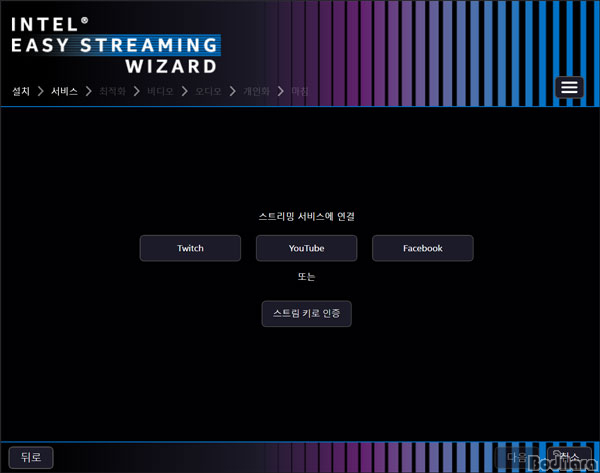Click the Intel Easy Streaming Wizard logo
This screenshot has width=600, height=473.
115,45
